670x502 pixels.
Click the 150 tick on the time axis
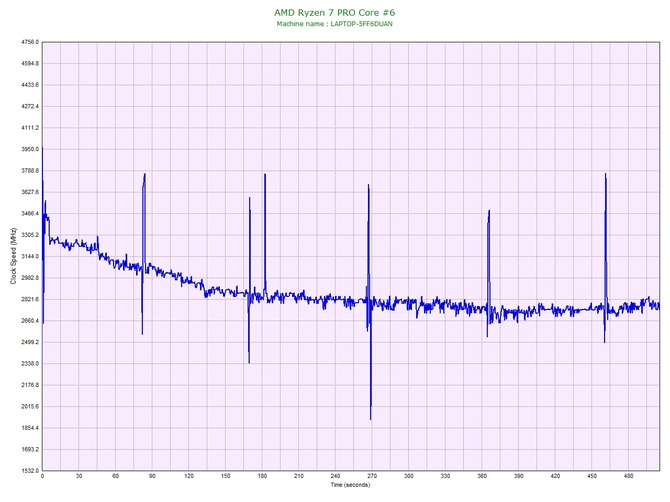click(226, 476)
